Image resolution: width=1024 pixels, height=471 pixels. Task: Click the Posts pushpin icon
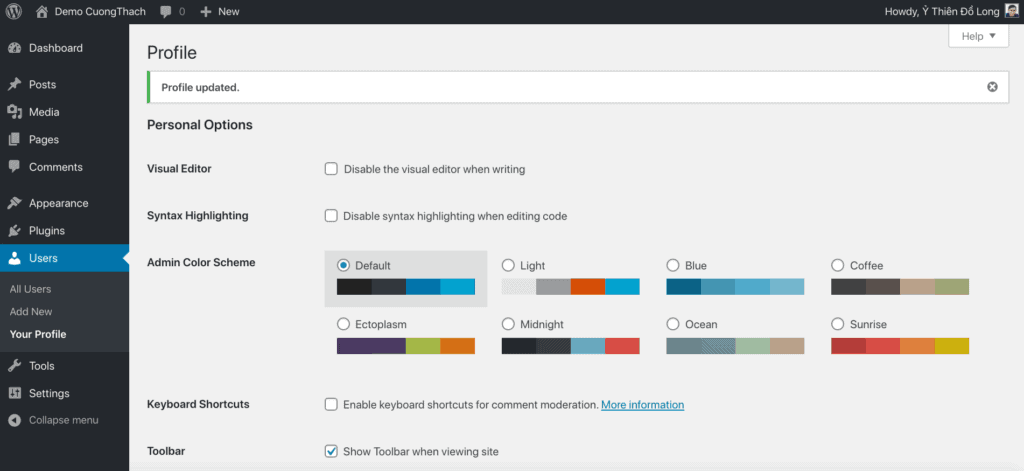pyautogui.click(x=14, y=85)
